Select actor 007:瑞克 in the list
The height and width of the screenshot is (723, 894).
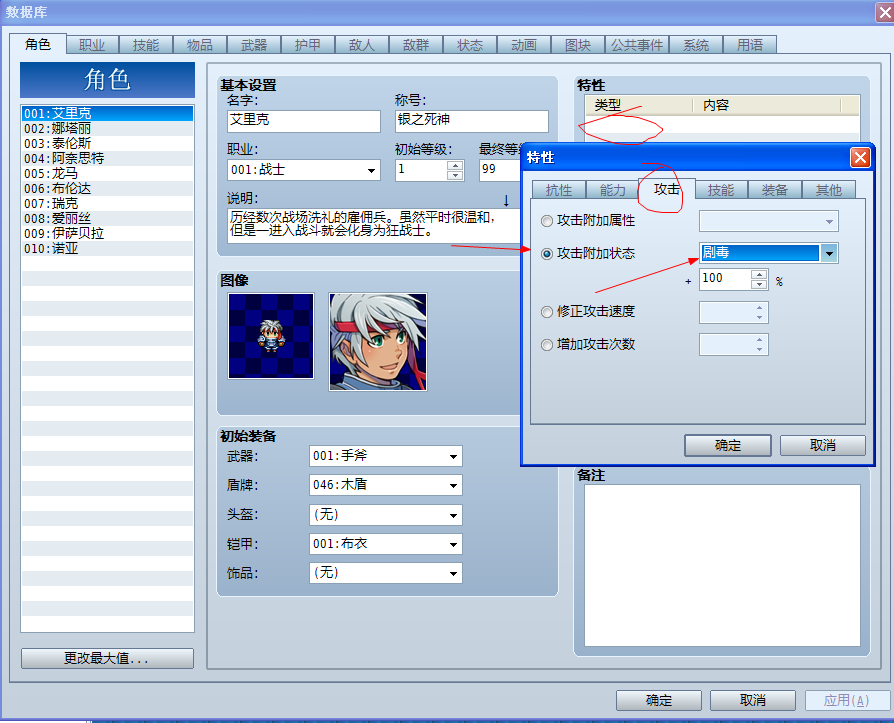tap(107, 204)
